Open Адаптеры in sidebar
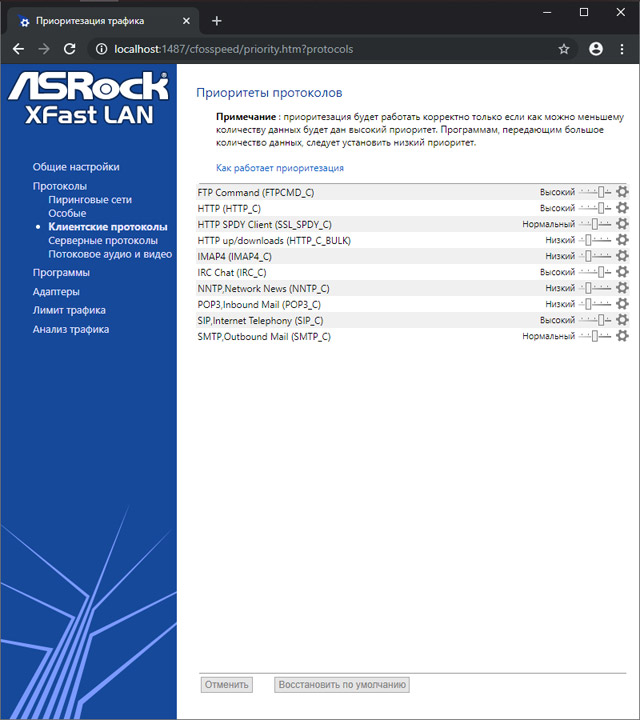640x720 pixels. click(x=56, y=292)
